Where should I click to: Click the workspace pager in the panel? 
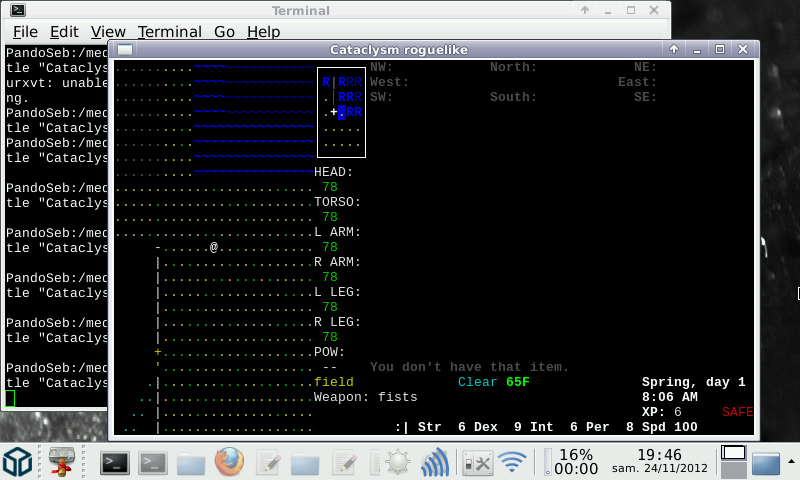[x=733, y=461]
